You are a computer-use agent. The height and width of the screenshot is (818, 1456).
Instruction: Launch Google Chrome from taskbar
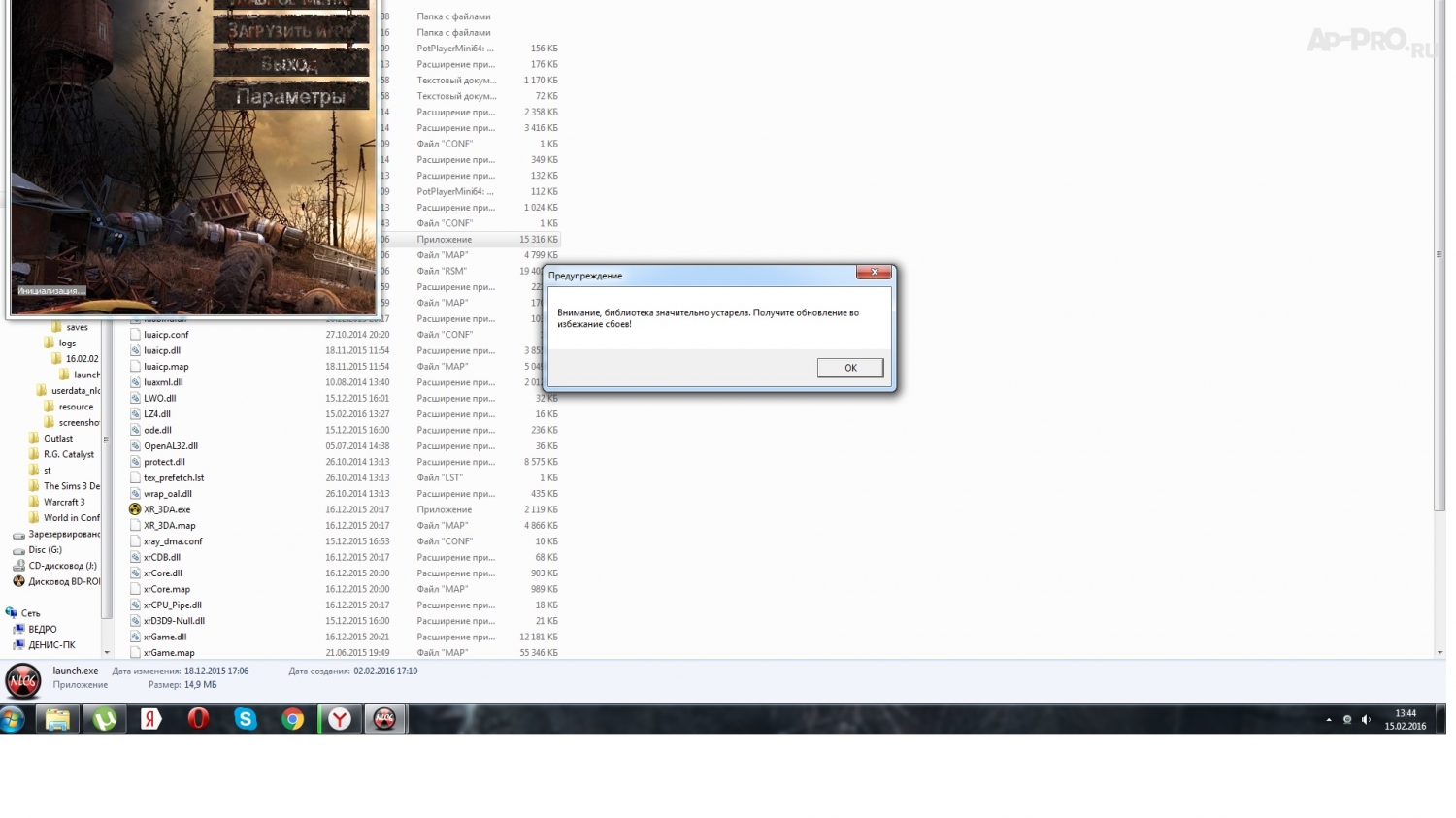292,719
